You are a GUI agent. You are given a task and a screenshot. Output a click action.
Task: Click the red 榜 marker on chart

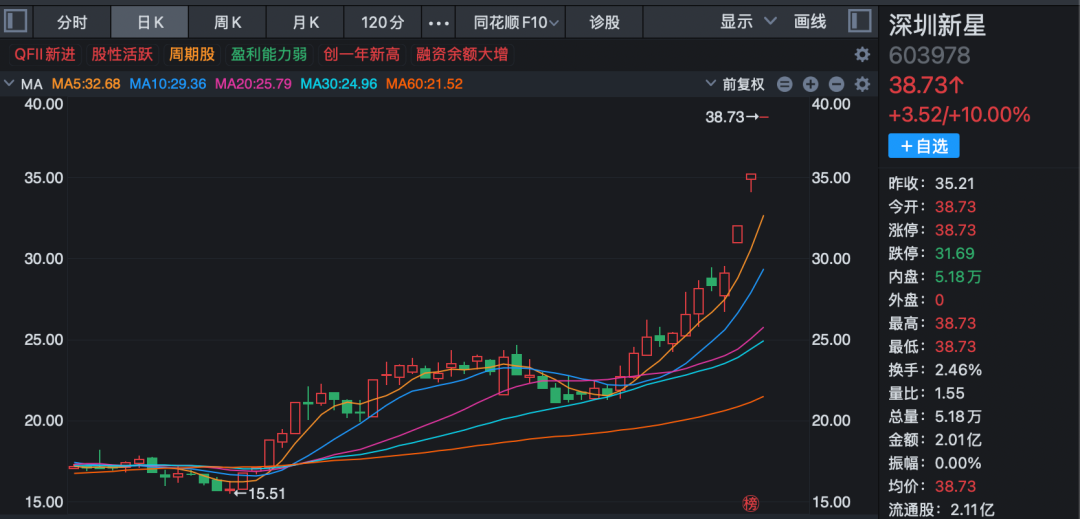[751, 502]
